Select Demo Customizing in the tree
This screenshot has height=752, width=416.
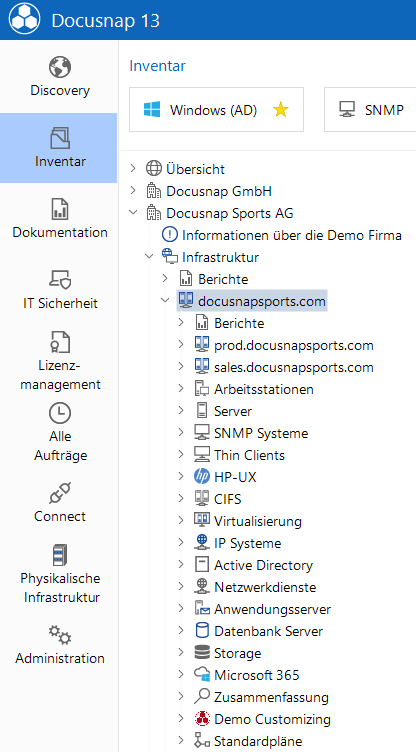tap(273, 719)
